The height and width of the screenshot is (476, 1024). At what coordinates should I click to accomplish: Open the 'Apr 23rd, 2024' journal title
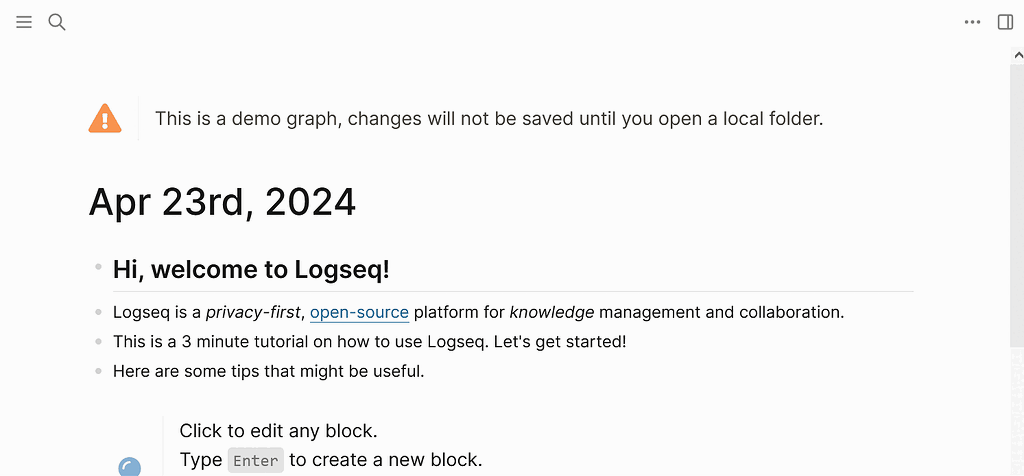click(x=222, y=202)
